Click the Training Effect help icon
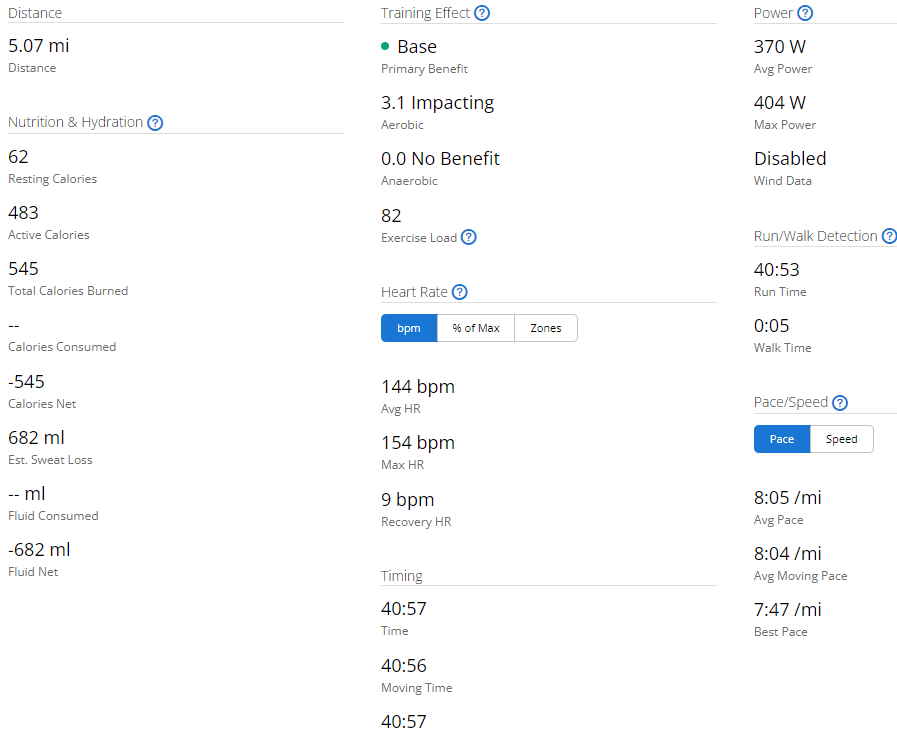This screenshot has width=897, height=734. [x=482, y=13]
